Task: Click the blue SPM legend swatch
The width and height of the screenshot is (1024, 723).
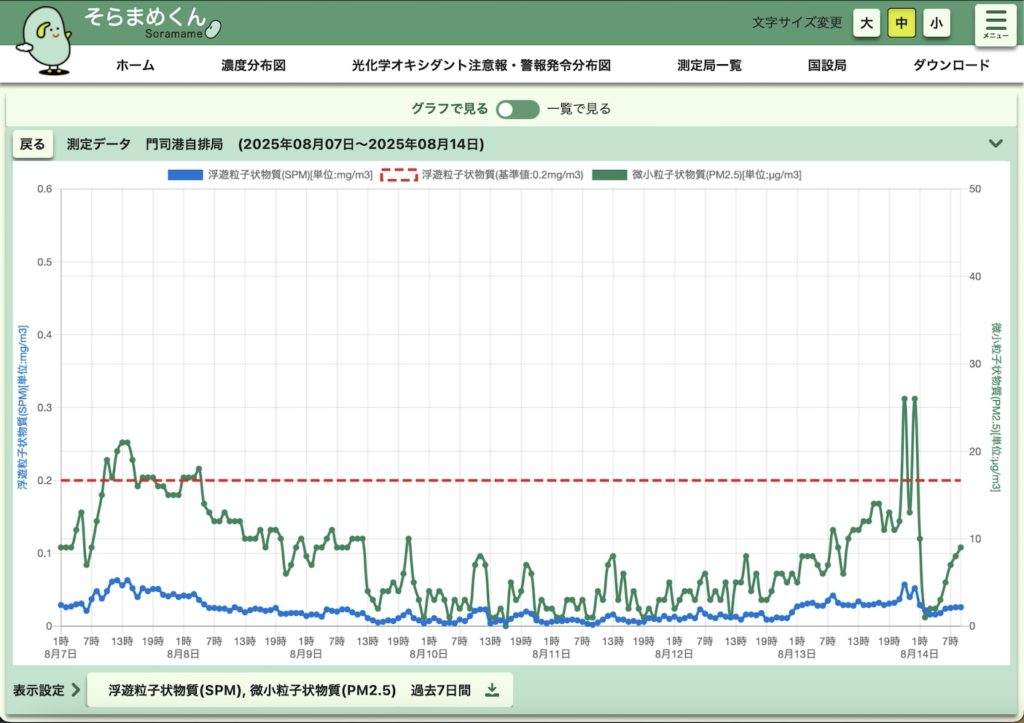Action: (x=185, y=175)
